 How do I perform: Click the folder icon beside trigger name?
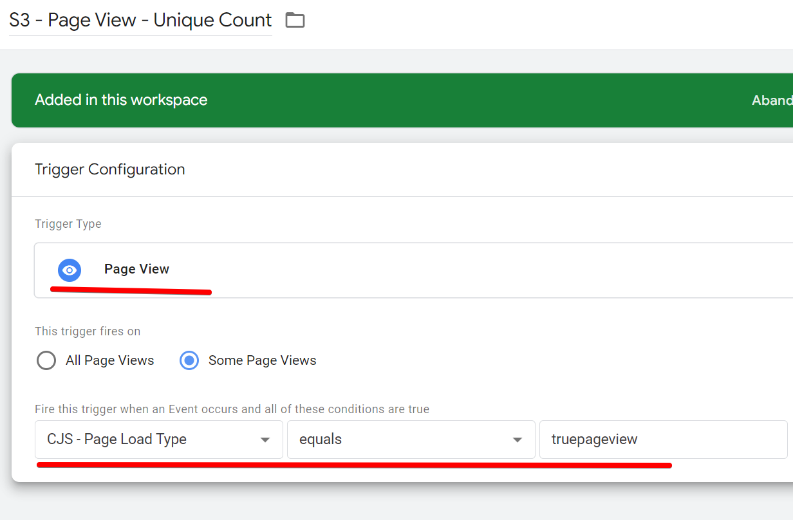click(295, 20)
